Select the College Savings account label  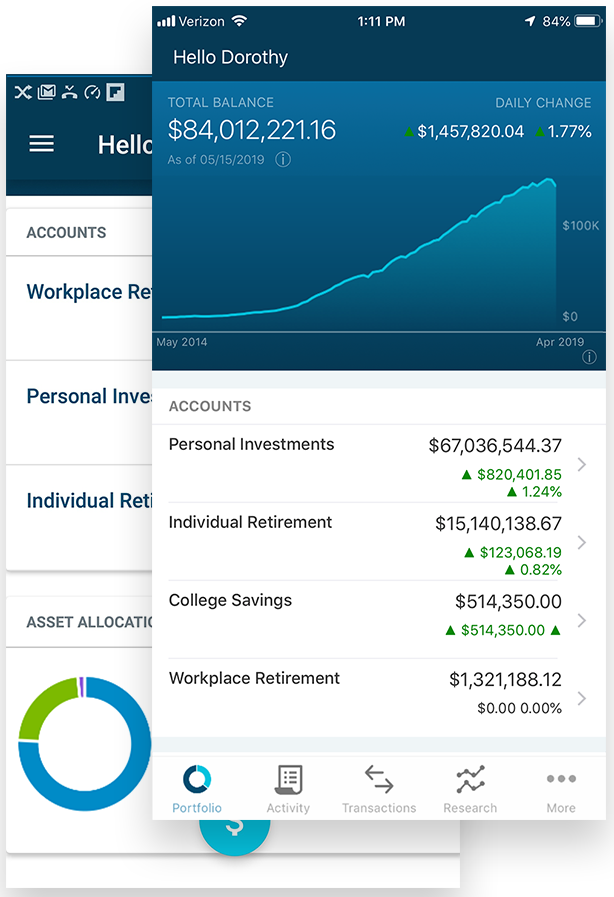point(230,601)
